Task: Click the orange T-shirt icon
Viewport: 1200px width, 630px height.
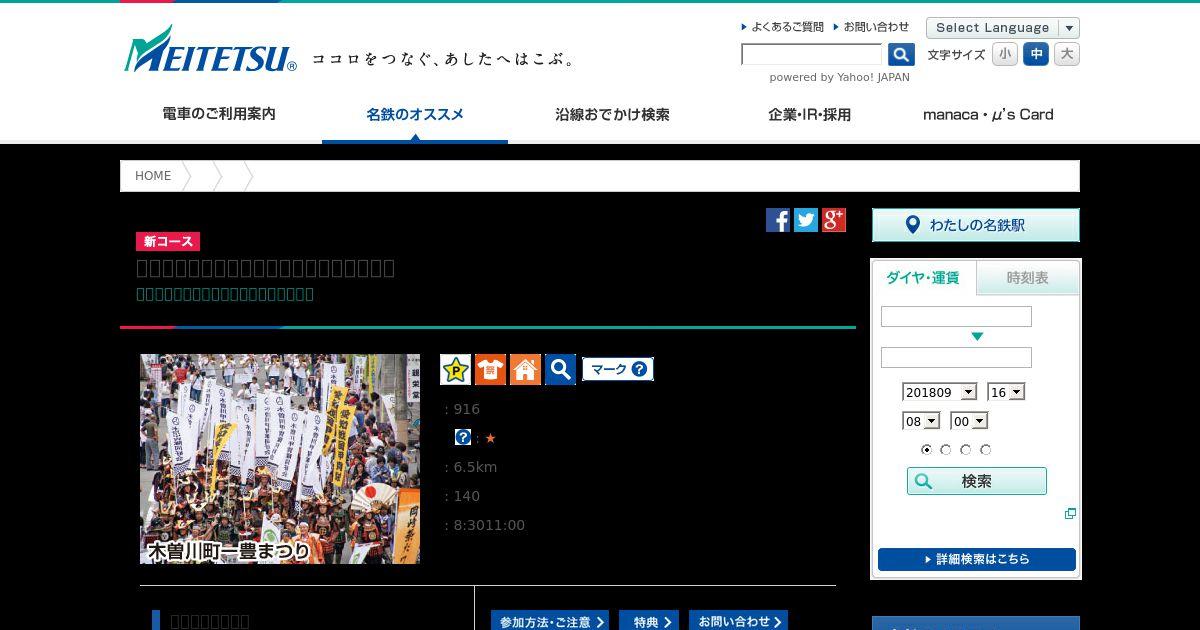Action: click(x=490, y=369)
